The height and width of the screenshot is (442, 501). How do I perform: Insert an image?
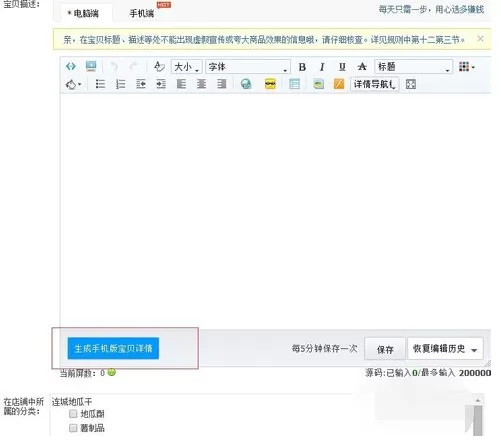pos(319,84)
